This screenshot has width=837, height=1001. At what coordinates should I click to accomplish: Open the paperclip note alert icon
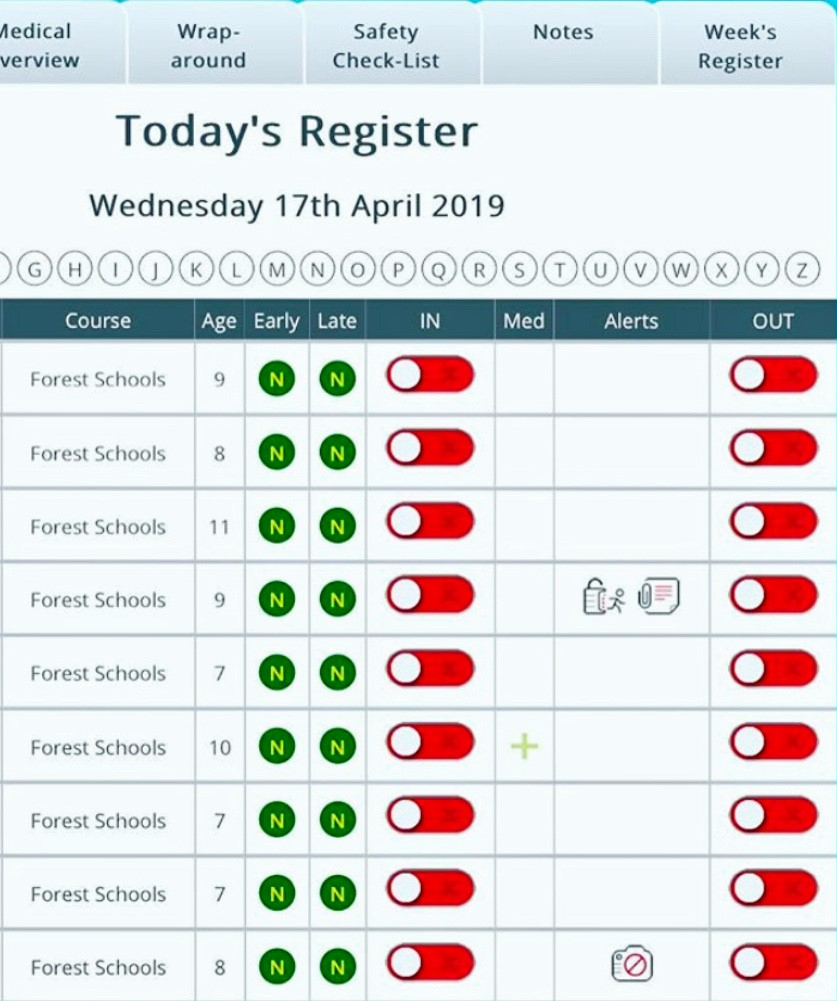tap(659, 596)
